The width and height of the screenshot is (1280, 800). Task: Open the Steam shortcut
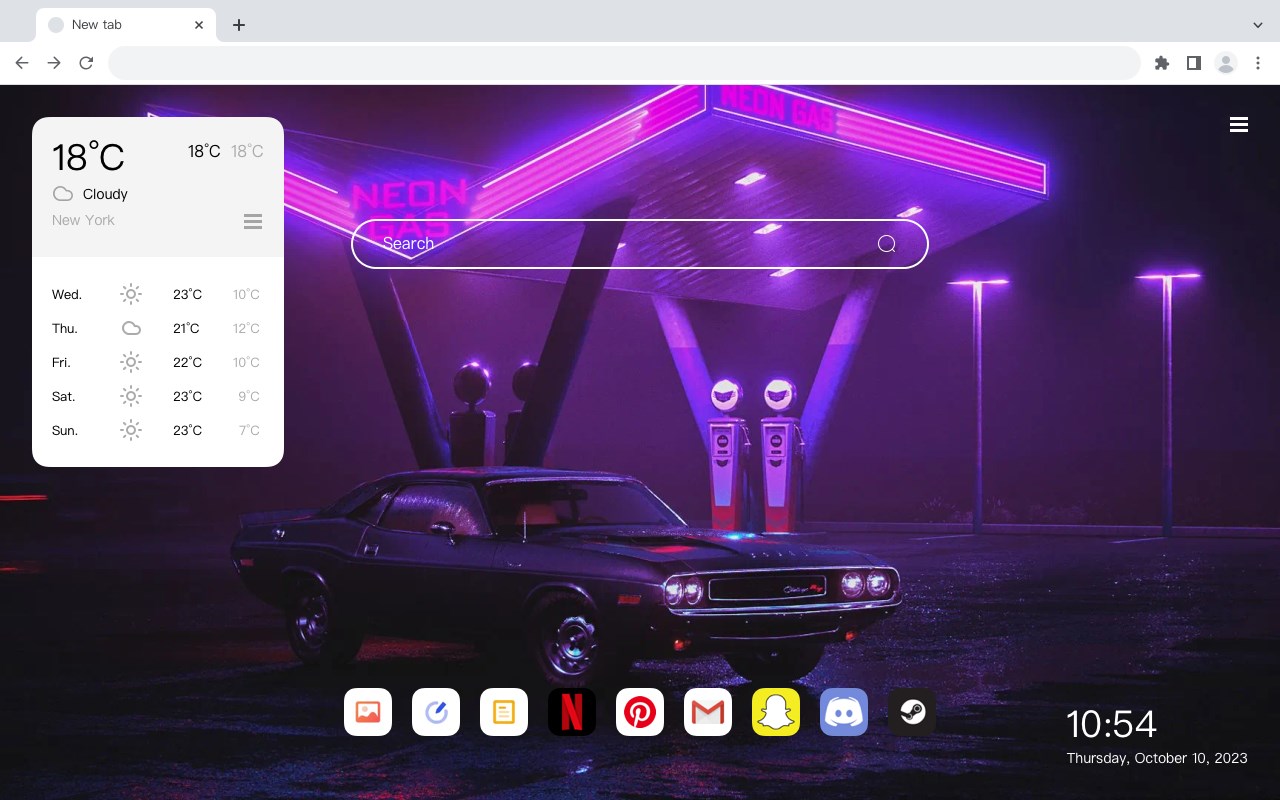point(912,712)
